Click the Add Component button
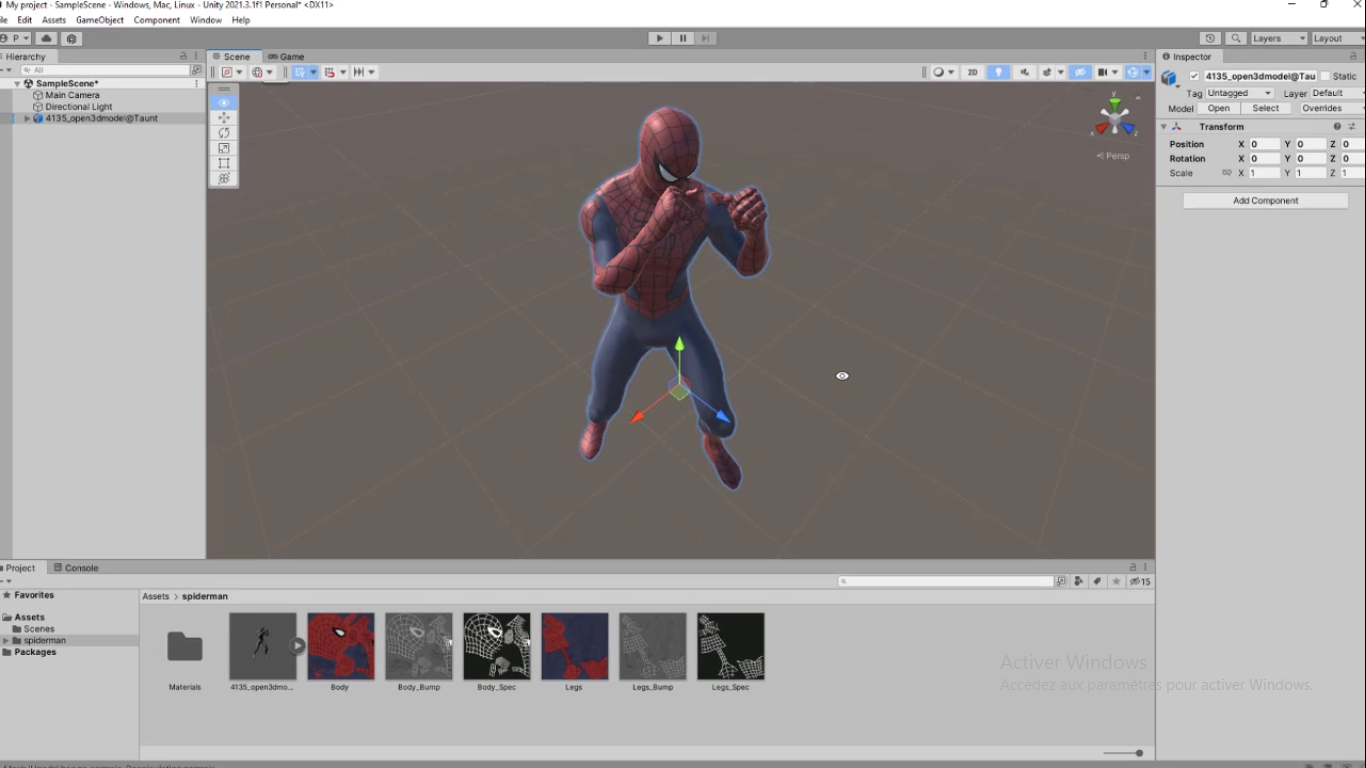Viewport: 1366px width, 768px height. tap(1265, 200)
